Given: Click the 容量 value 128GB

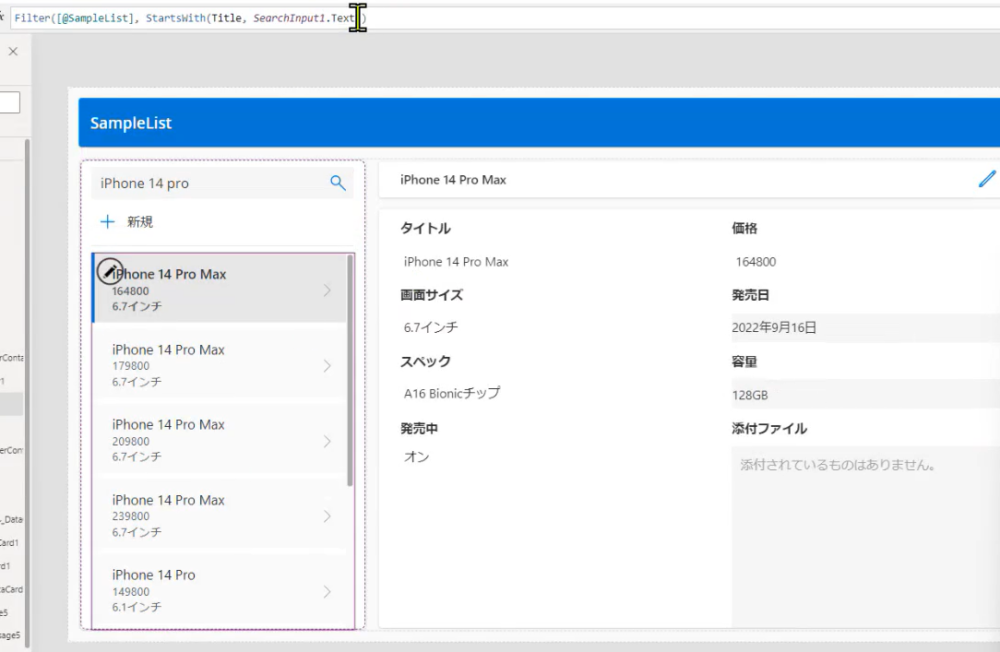Looking at the screenshot, I should pos(750,395).
